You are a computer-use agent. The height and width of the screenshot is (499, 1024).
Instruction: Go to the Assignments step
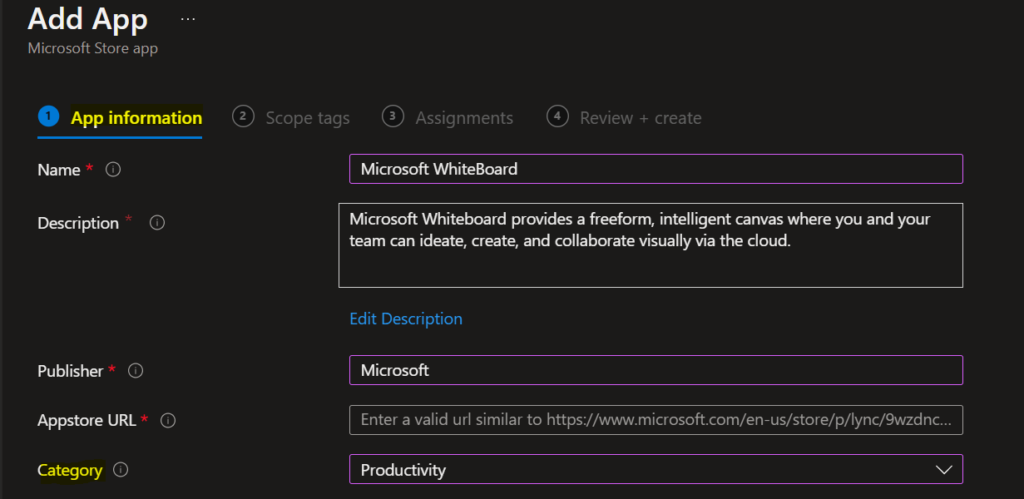(447, 118)
